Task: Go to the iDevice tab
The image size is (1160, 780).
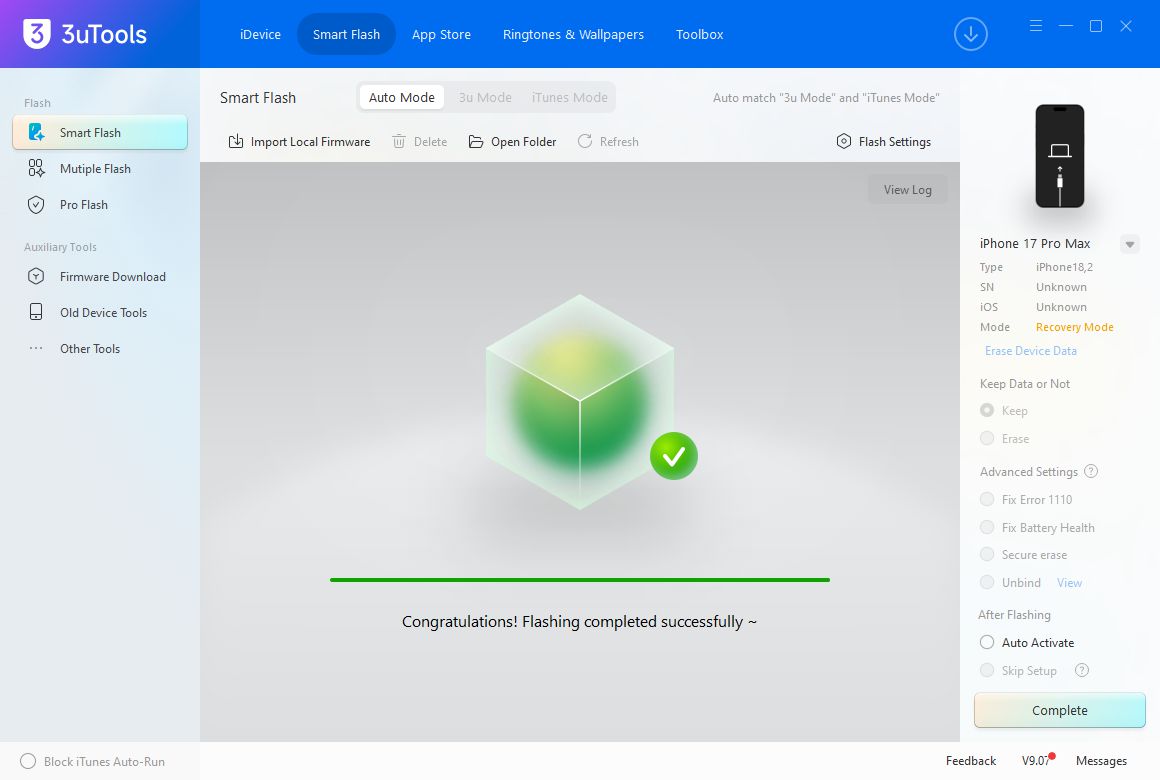Action: (x=260, y=34)
